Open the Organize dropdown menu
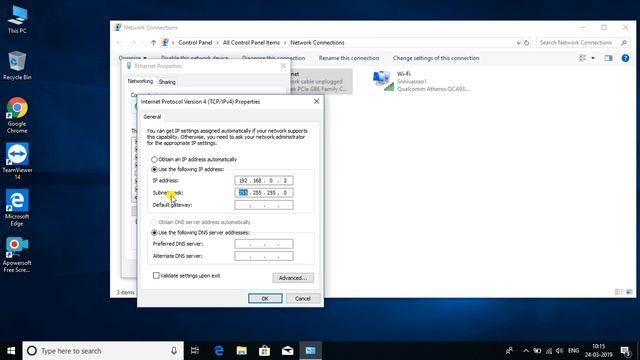 (133, 58)
